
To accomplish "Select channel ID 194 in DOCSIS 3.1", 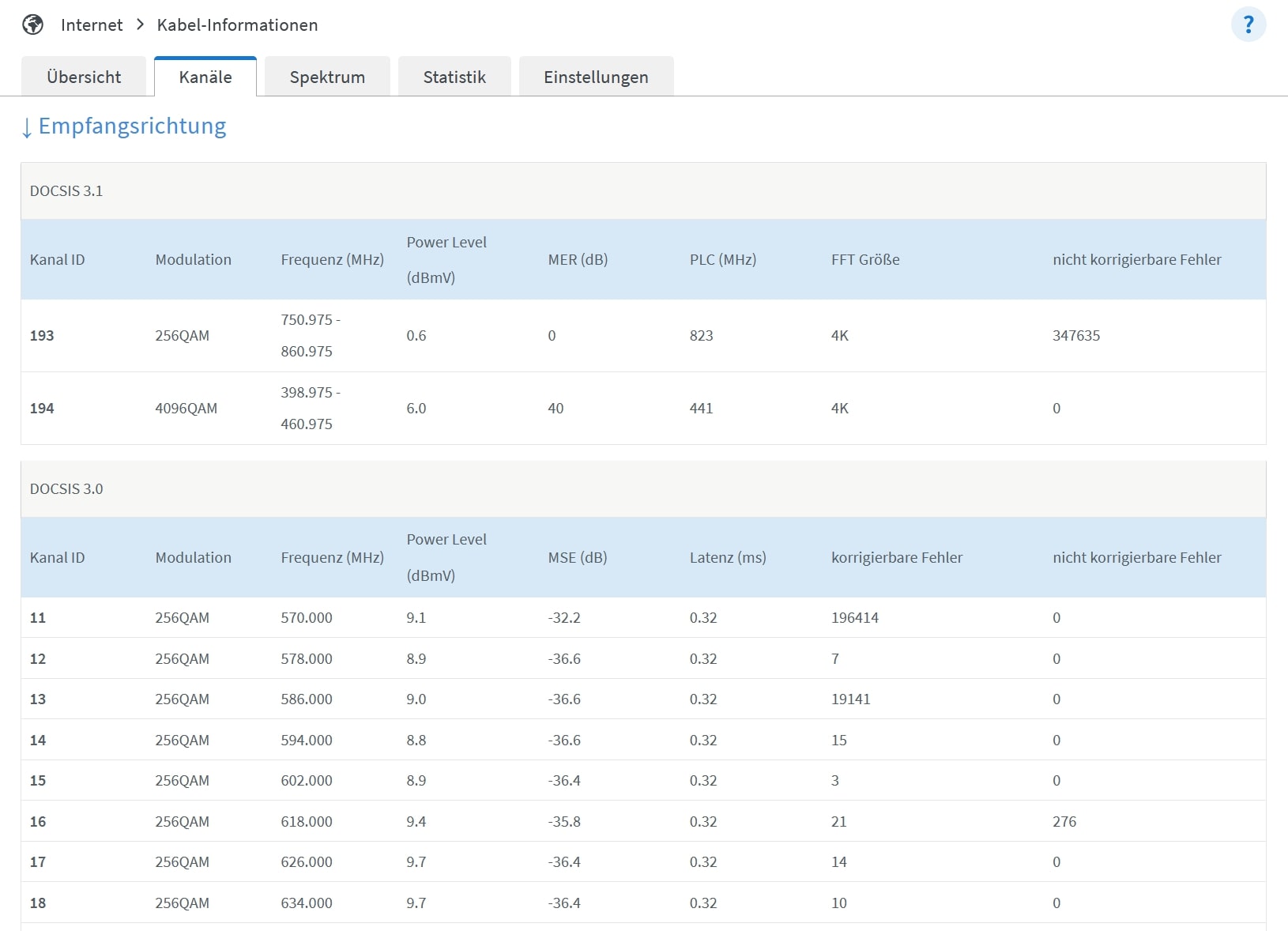I will point(42,409).
